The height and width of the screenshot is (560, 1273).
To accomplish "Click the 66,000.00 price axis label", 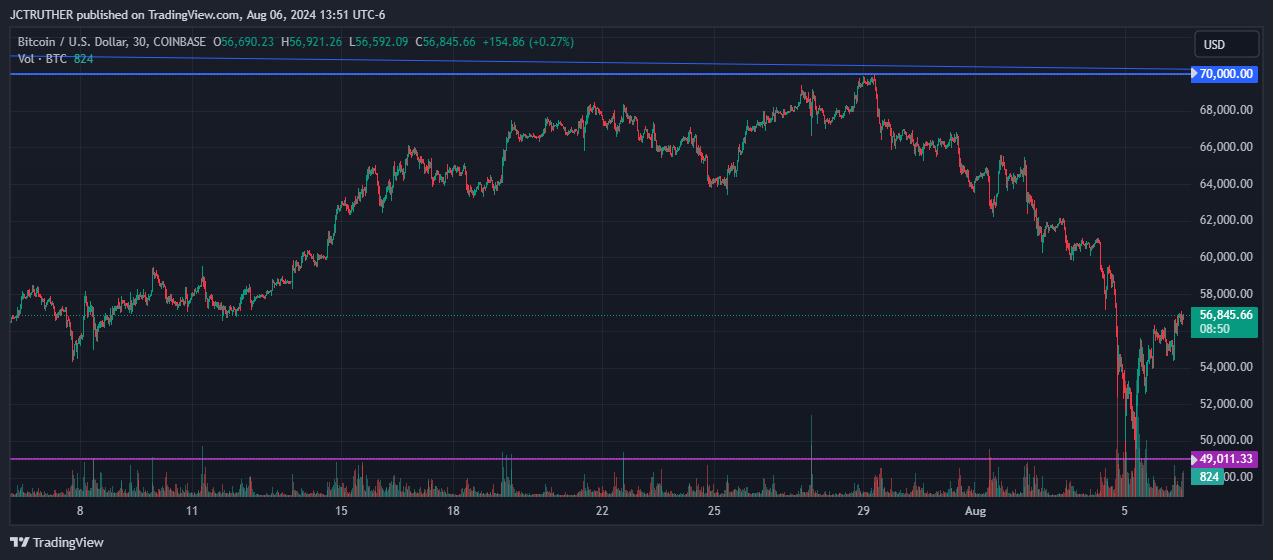I will pos(1226,147).
